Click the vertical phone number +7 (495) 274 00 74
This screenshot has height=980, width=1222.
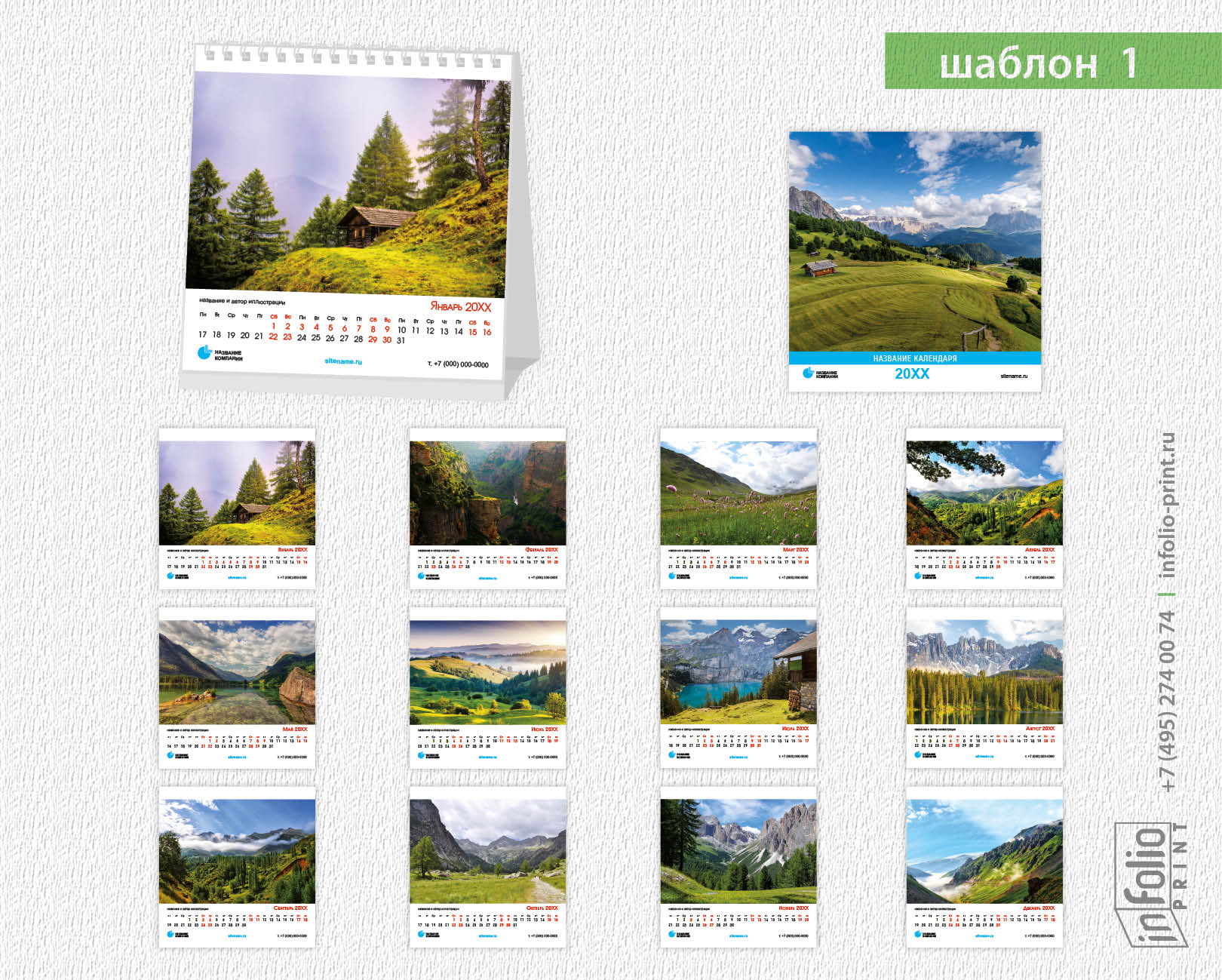coord(1167,700)
